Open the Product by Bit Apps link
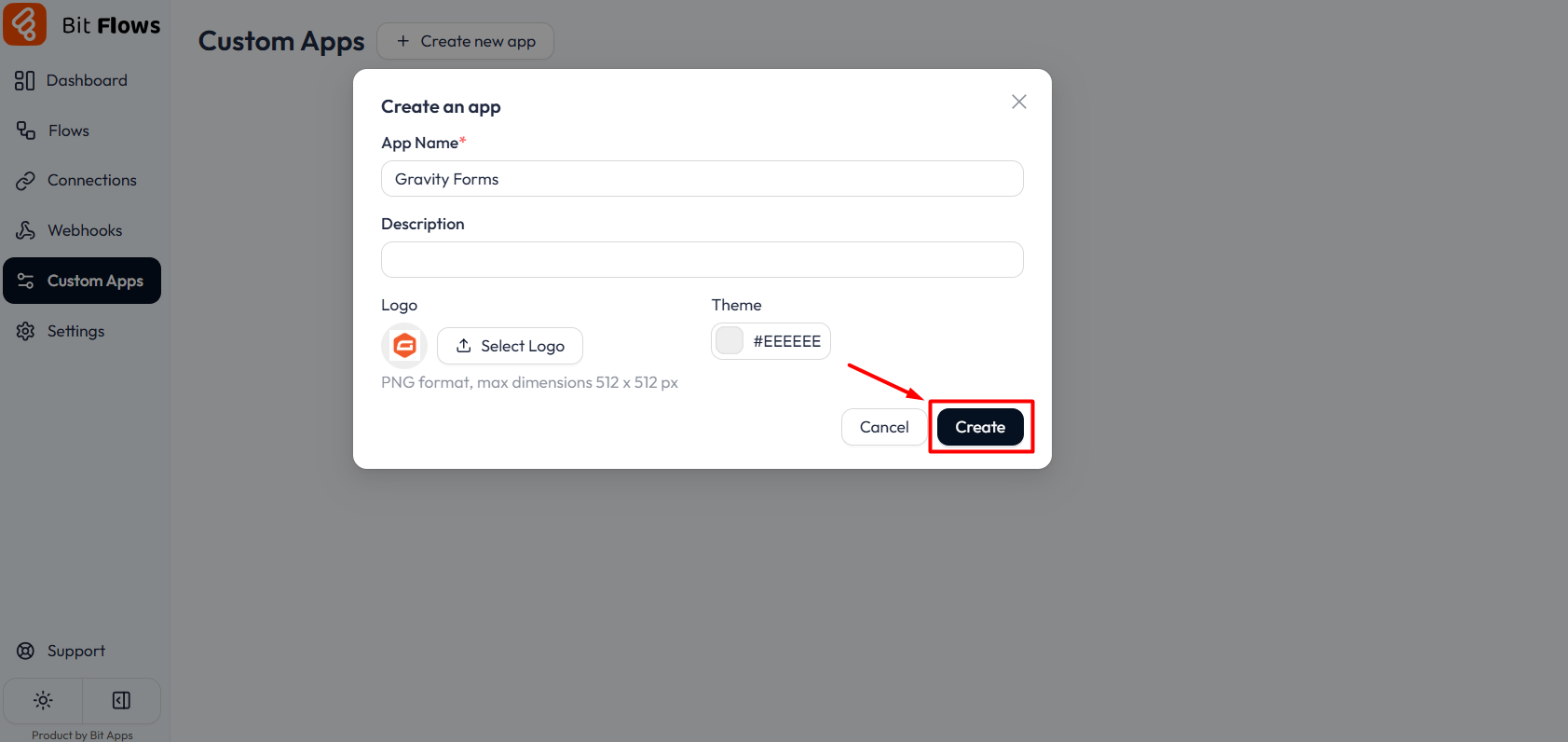1568x742 pixels. [x=82, y=735]
